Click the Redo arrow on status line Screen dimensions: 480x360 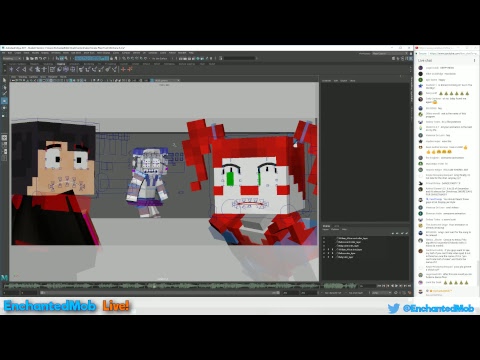(x=45, y=58)
